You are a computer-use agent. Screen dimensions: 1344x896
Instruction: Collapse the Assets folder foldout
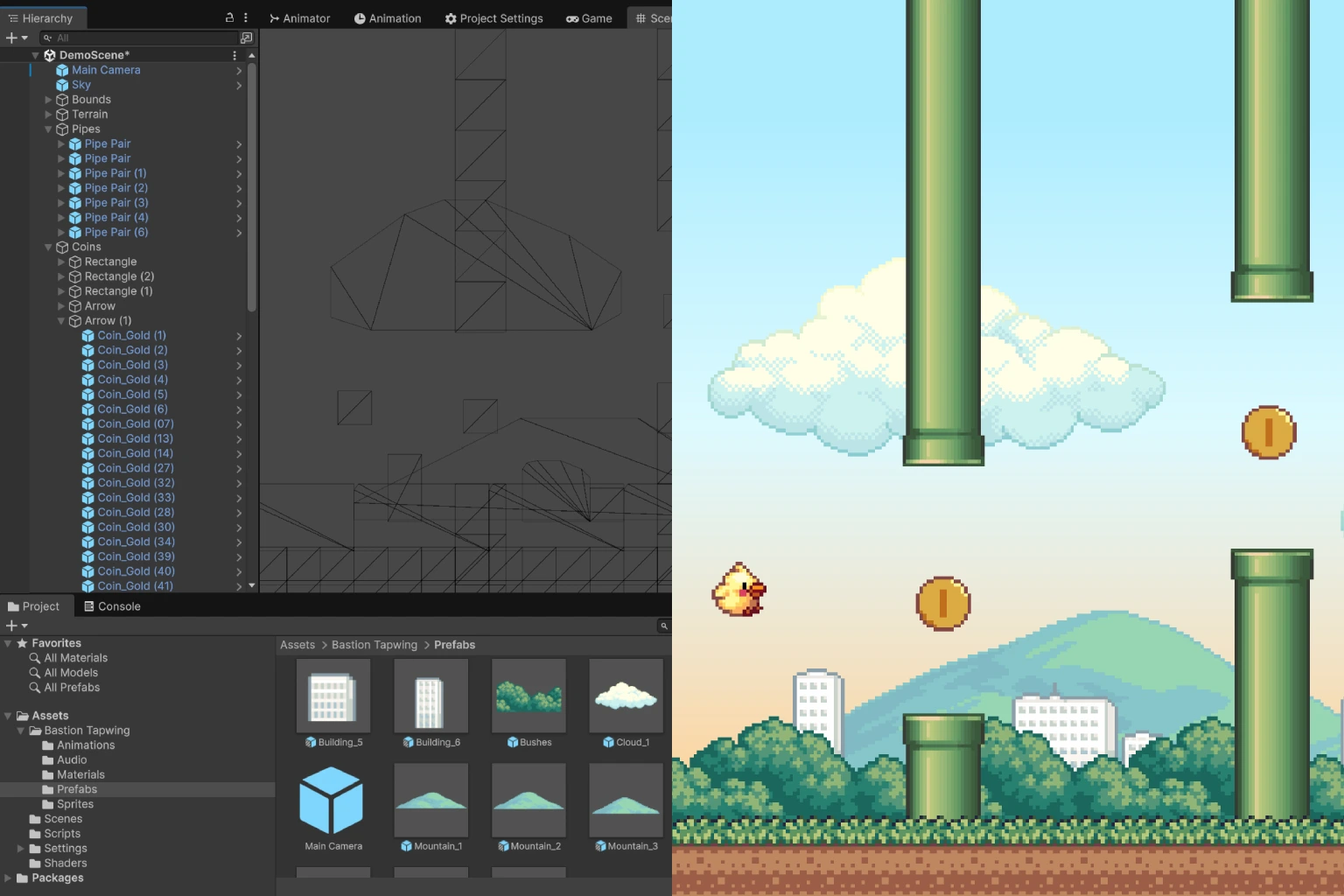(x=8, y=716)
